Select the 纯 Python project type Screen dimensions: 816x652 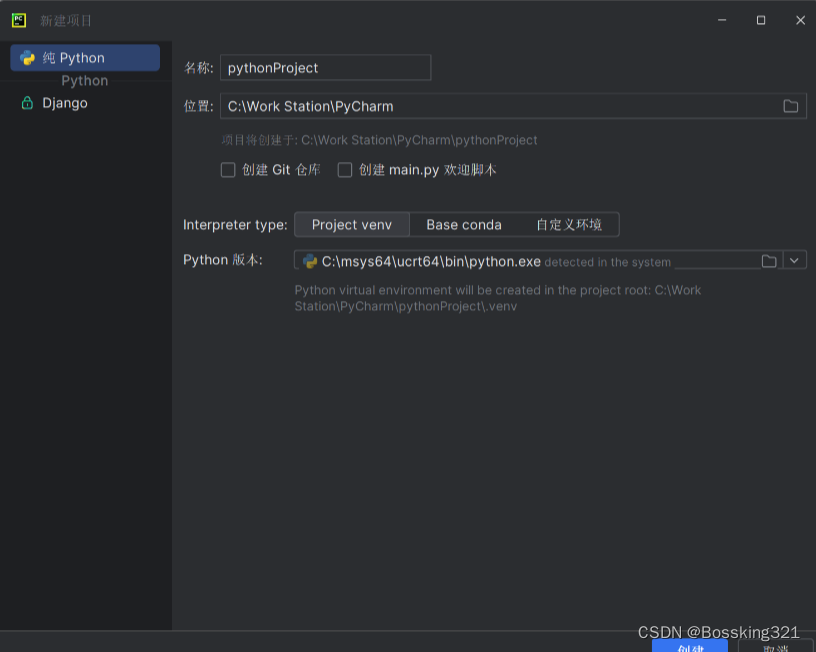pos(85,58)
